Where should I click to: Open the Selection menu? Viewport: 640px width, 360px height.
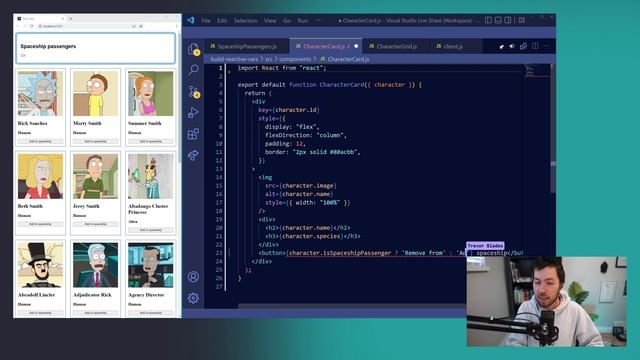245,20
